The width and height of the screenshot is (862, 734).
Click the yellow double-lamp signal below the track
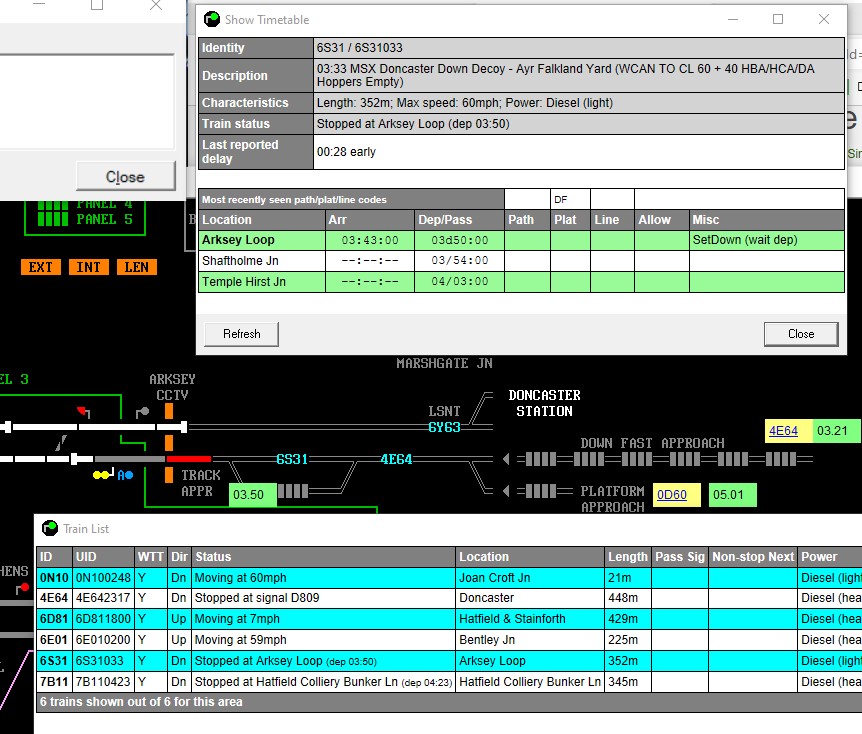click(x=103, y=474)
